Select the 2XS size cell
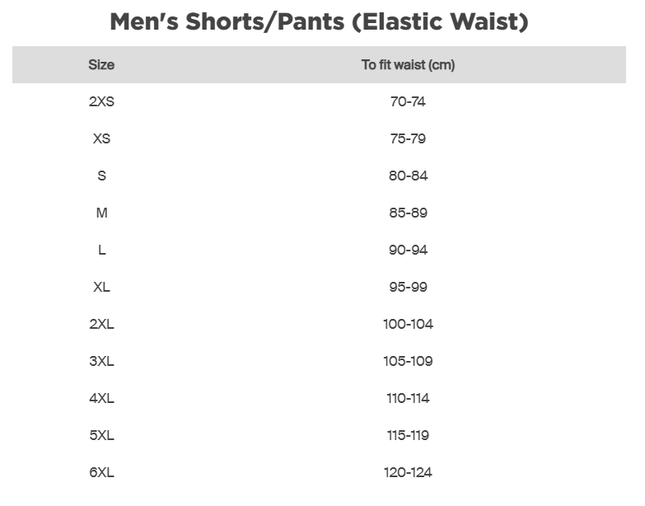This screenshot has width=645, height=506. (101, 102)
